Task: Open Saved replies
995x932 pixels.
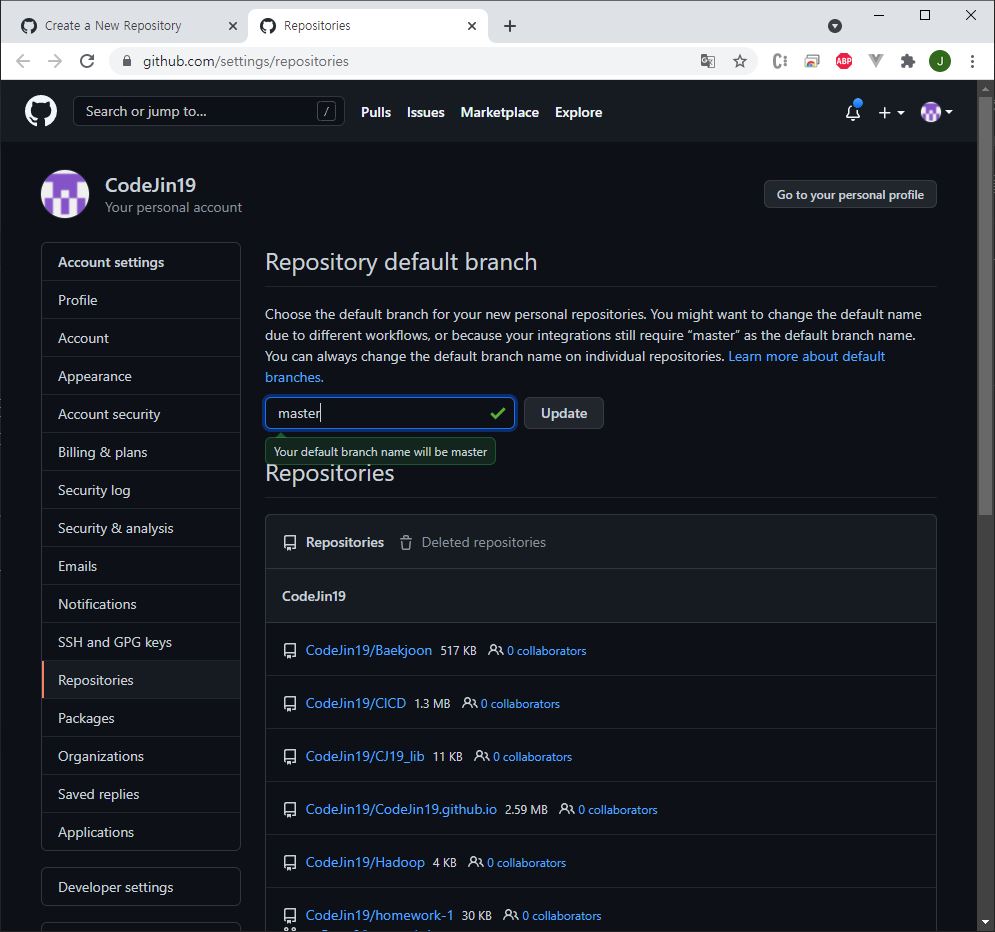Action: tap(141, 794)
